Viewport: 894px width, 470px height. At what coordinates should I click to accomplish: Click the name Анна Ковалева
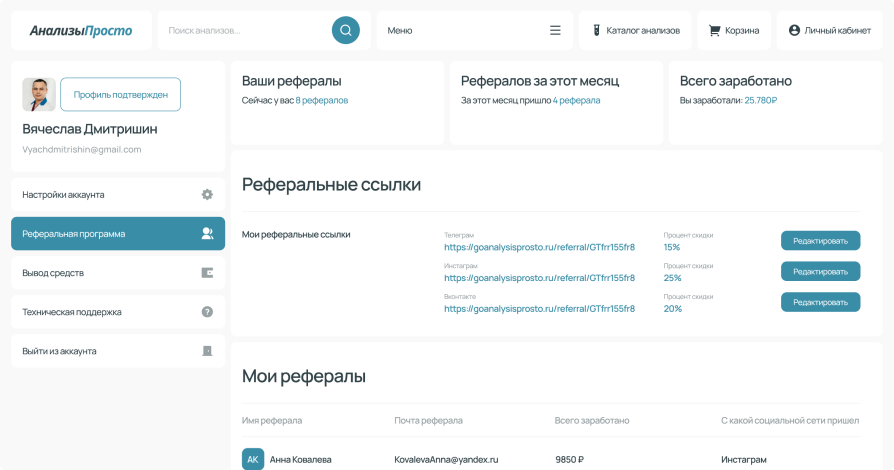[300, 459]
